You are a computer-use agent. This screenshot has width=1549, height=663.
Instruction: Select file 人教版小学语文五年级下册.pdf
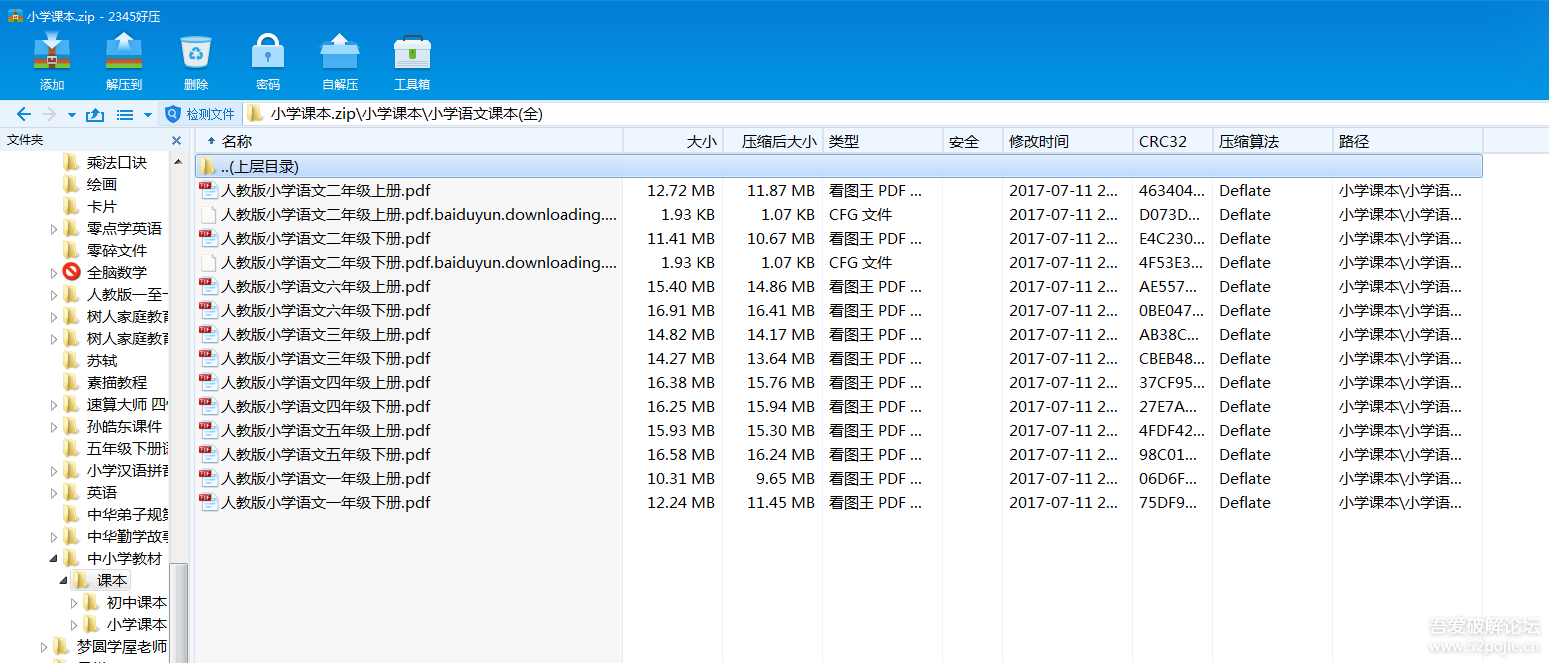(x=326, y=454)
